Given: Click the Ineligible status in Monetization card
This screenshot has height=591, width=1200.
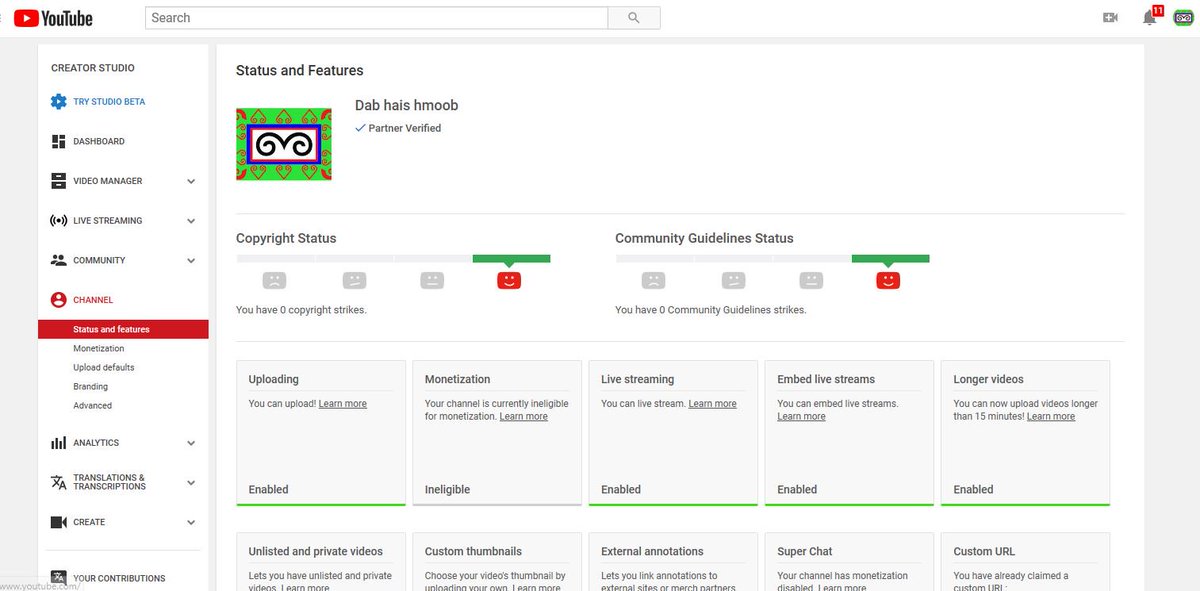Looking at the screenshot, I should pos(447,490).
